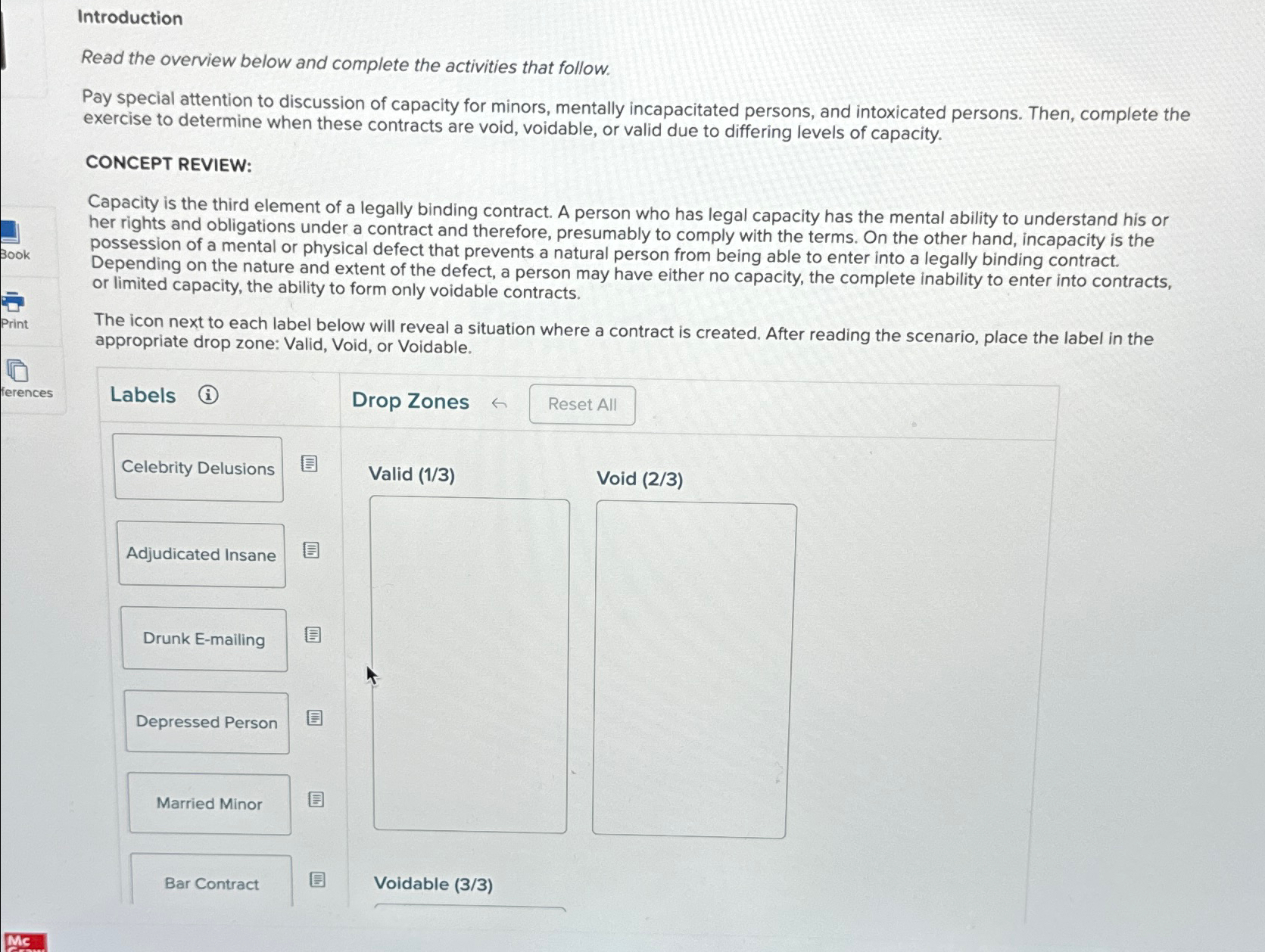
Task: Open the Married Minor scenario note icon
Action: pyautogui.click(x=317, y=798)
